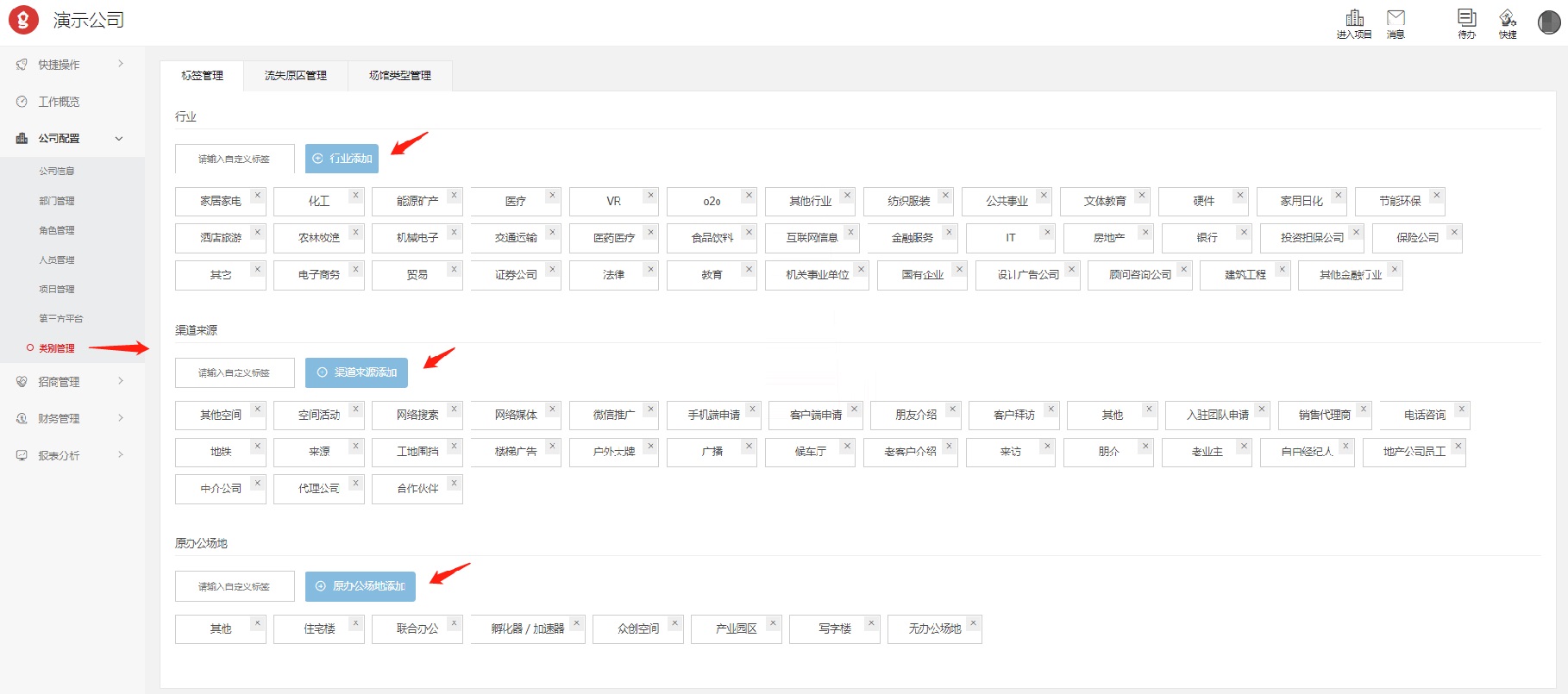The height and width of the screenshot is (694, 1568).
Task: Remove the 网络搜索 channel tag
Action: pos(454,410)
